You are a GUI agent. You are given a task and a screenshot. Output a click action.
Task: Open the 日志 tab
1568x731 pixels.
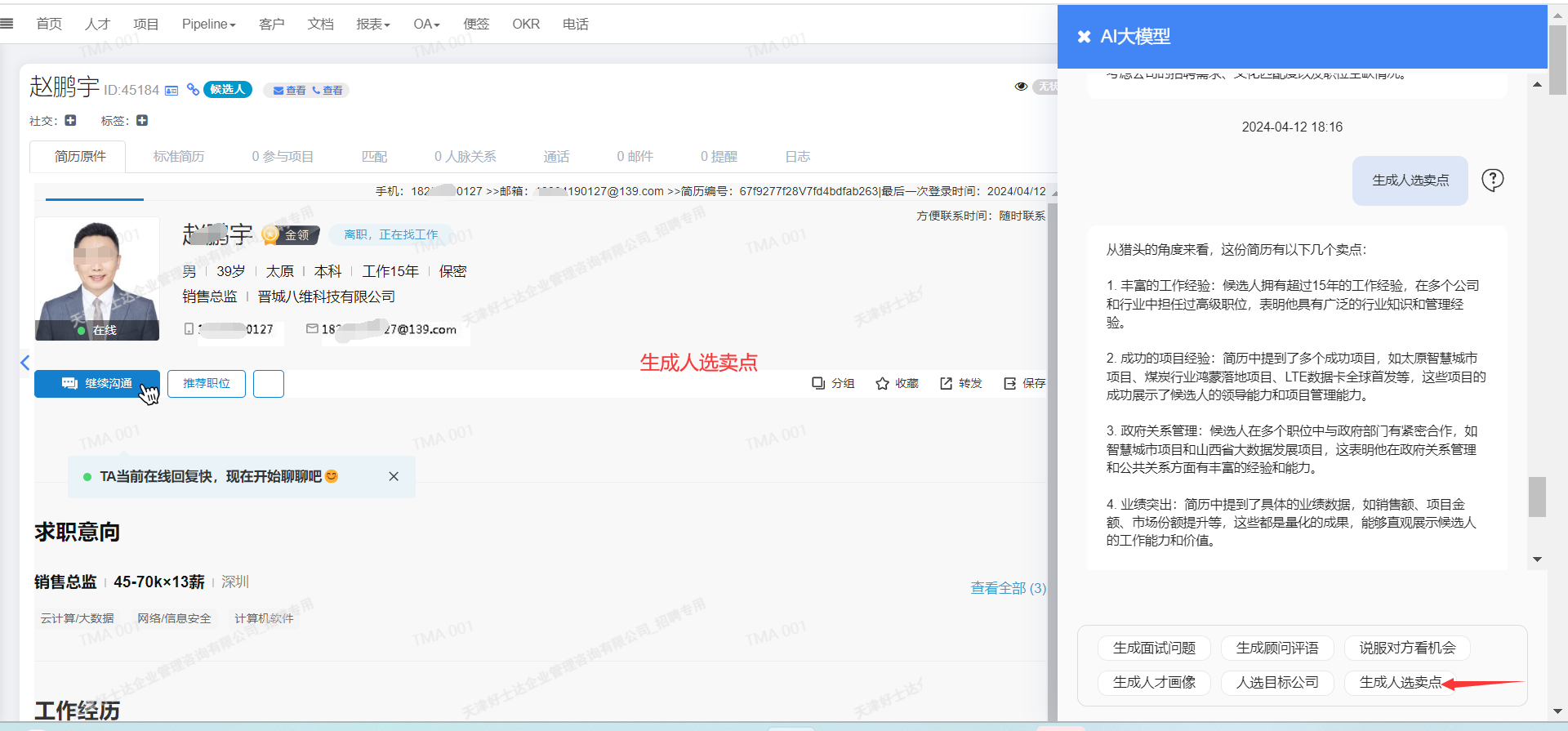tap(797, 156)
